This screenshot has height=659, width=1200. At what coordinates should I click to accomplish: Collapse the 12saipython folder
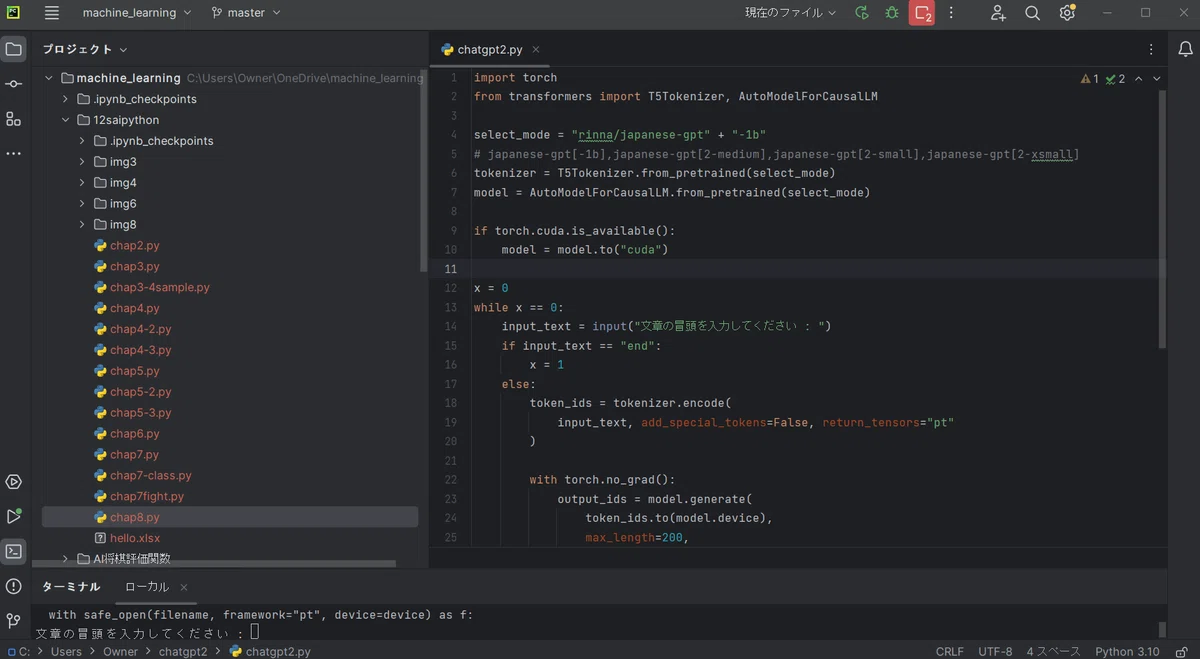(66, 120)
